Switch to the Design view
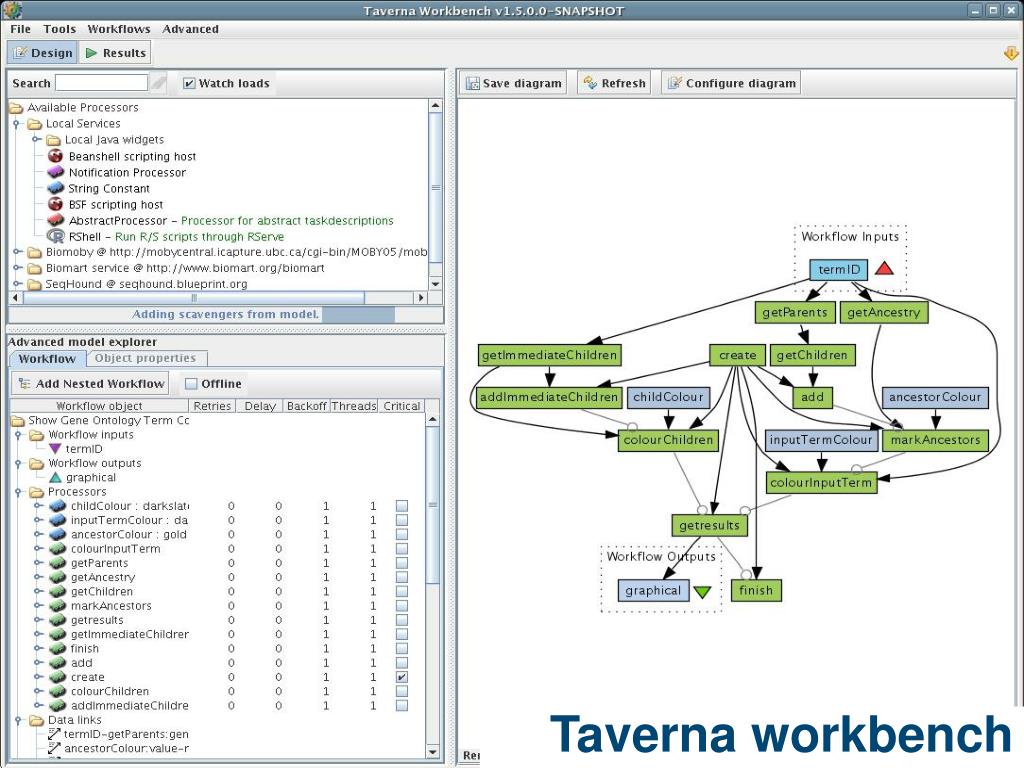 pyautogui.click(x=43, y=53)
